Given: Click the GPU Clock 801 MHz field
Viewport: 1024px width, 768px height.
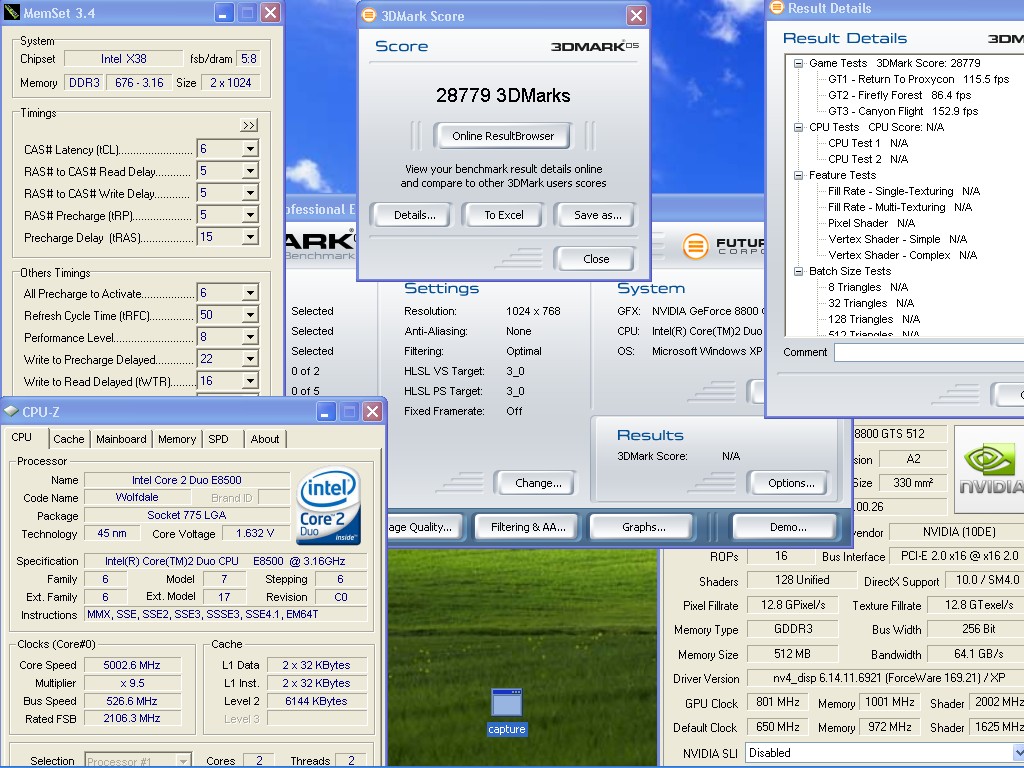Looking at the screenshot, I should [x=777, y=702].
